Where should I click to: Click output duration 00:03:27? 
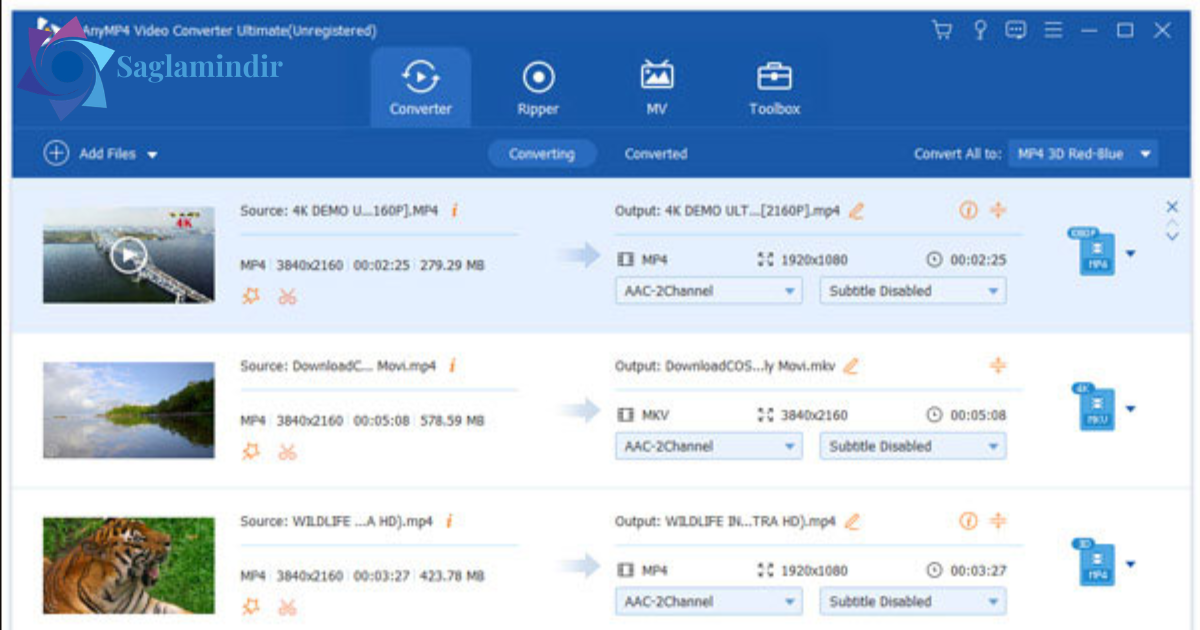pyautogui.click(x=977, y=570)
